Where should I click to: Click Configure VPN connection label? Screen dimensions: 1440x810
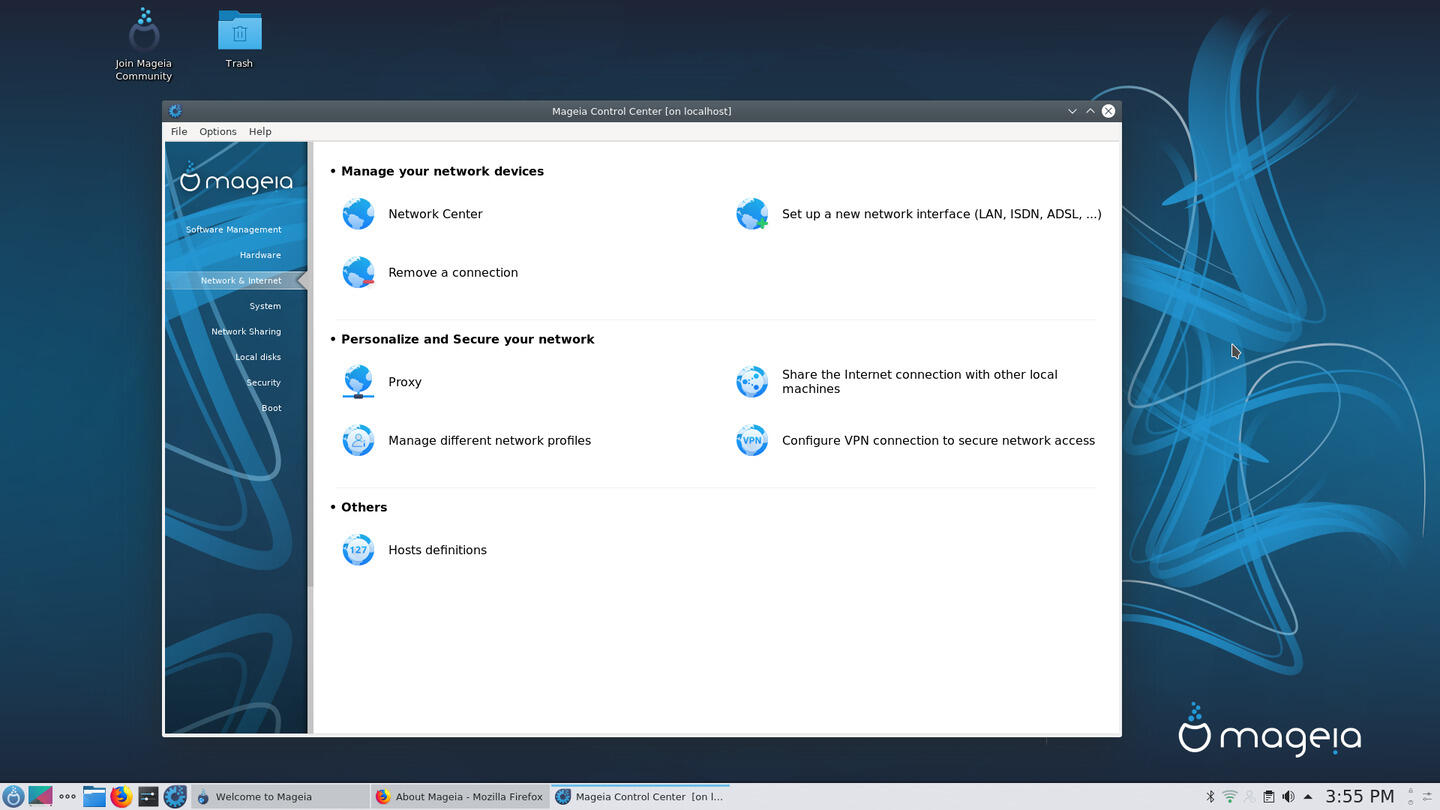point(938,440)
